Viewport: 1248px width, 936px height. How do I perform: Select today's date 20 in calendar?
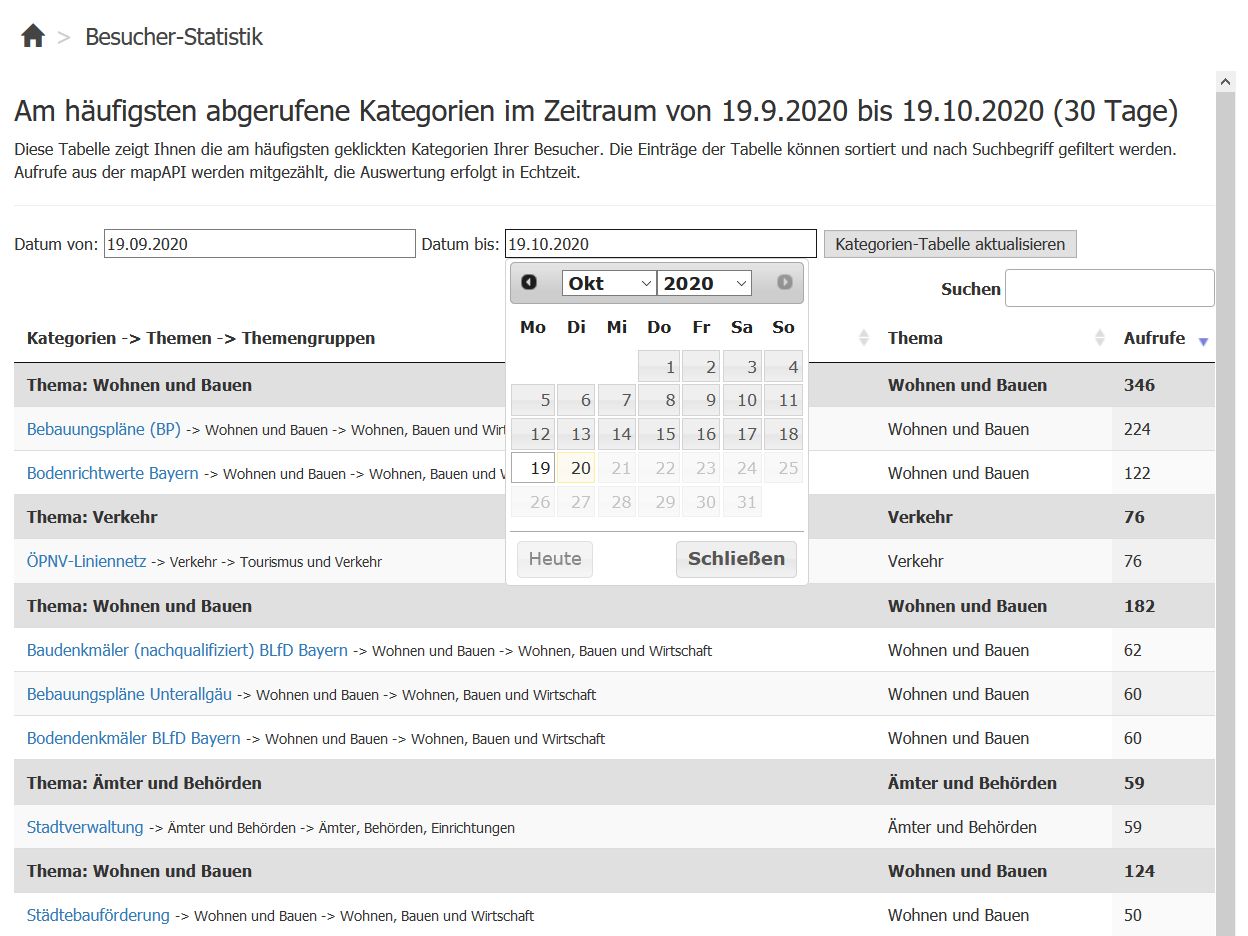pos(575,468)
